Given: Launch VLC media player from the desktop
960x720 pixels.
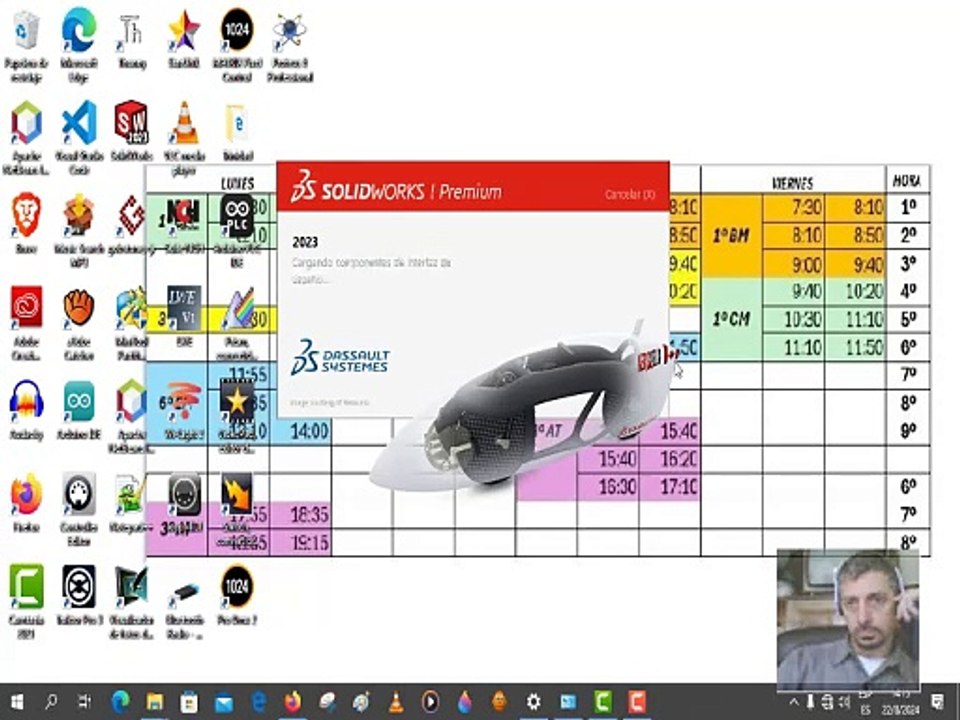Looking at the screenshot, I should point(184,123).
